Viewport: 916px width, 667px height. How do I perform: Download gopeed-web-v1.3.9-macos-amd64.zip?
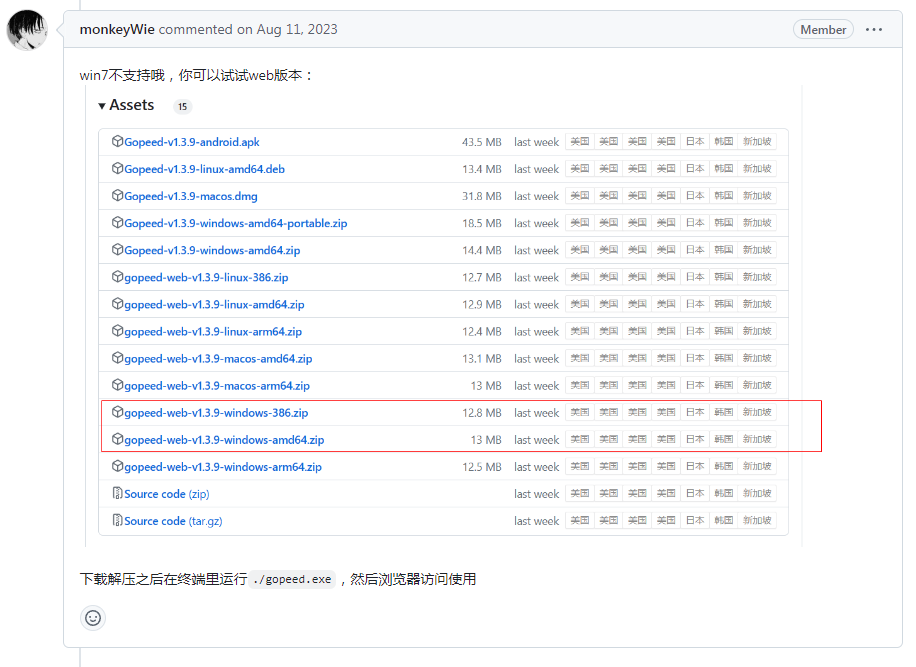(x=218, y=359)
